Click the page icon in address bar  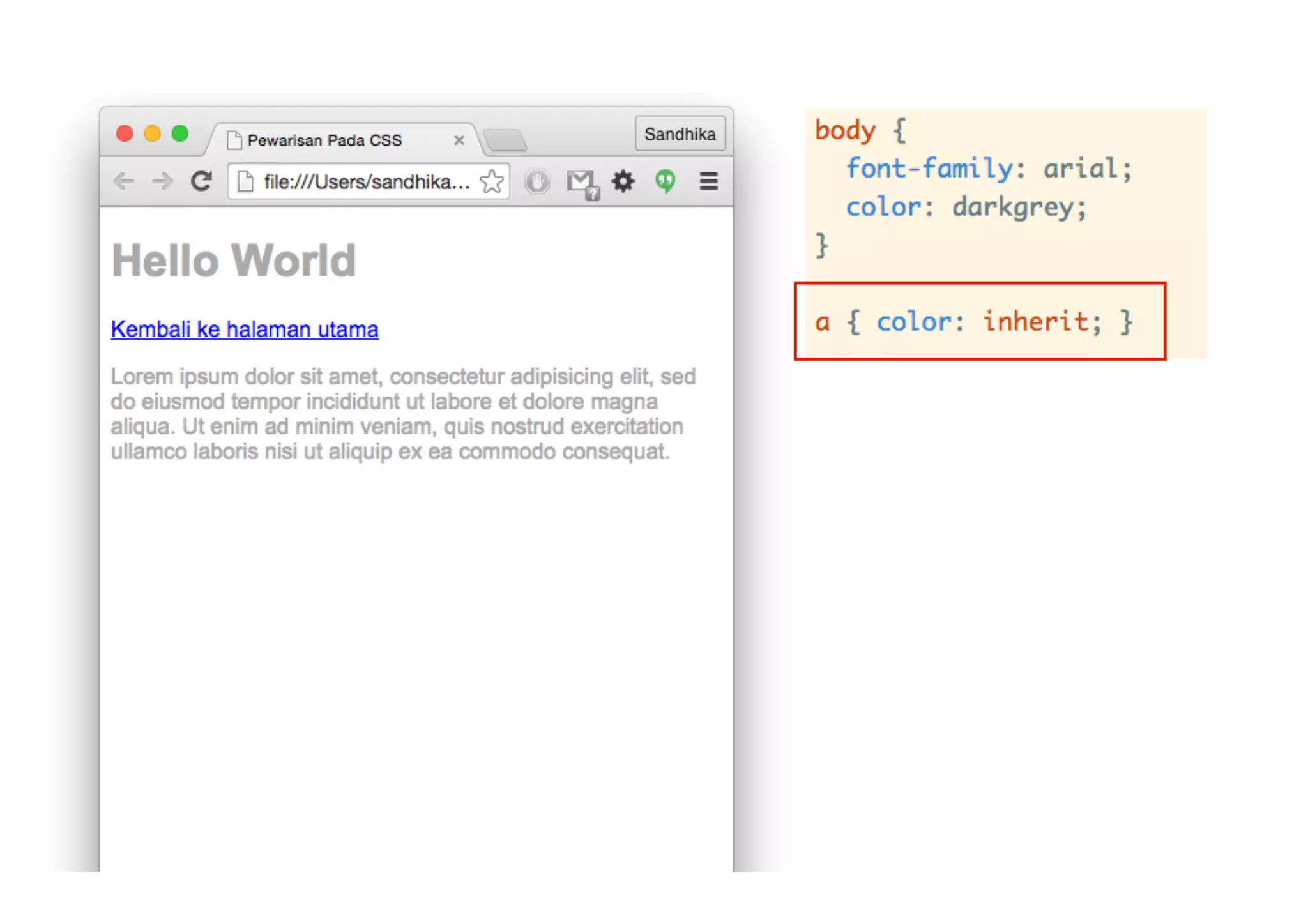pyautogui.click(x=245, y=182)
